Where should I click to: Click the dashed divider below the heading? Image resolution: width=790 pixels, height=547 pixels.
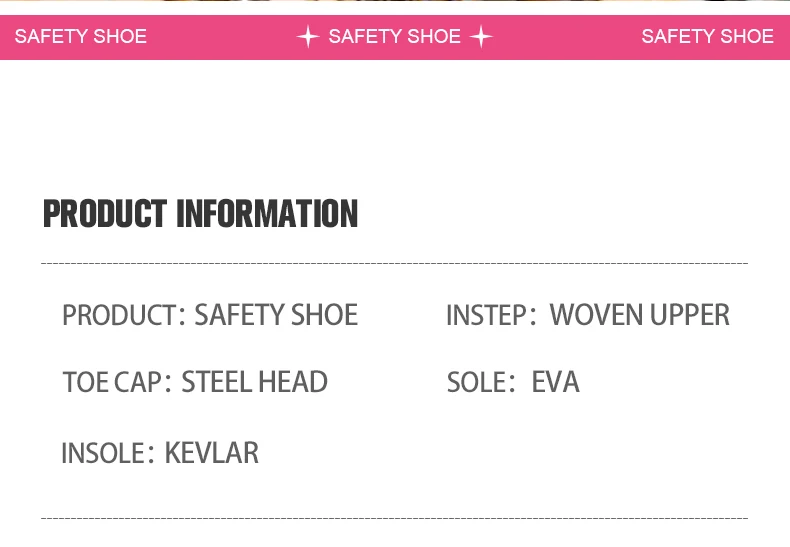pos(394,263)
